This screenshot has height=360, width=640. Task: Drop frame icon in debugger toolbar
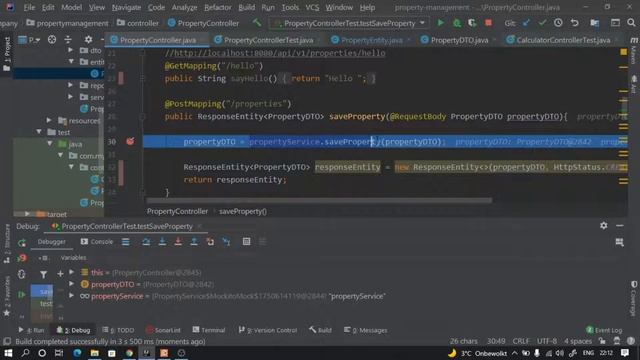[x=210, y=242]
